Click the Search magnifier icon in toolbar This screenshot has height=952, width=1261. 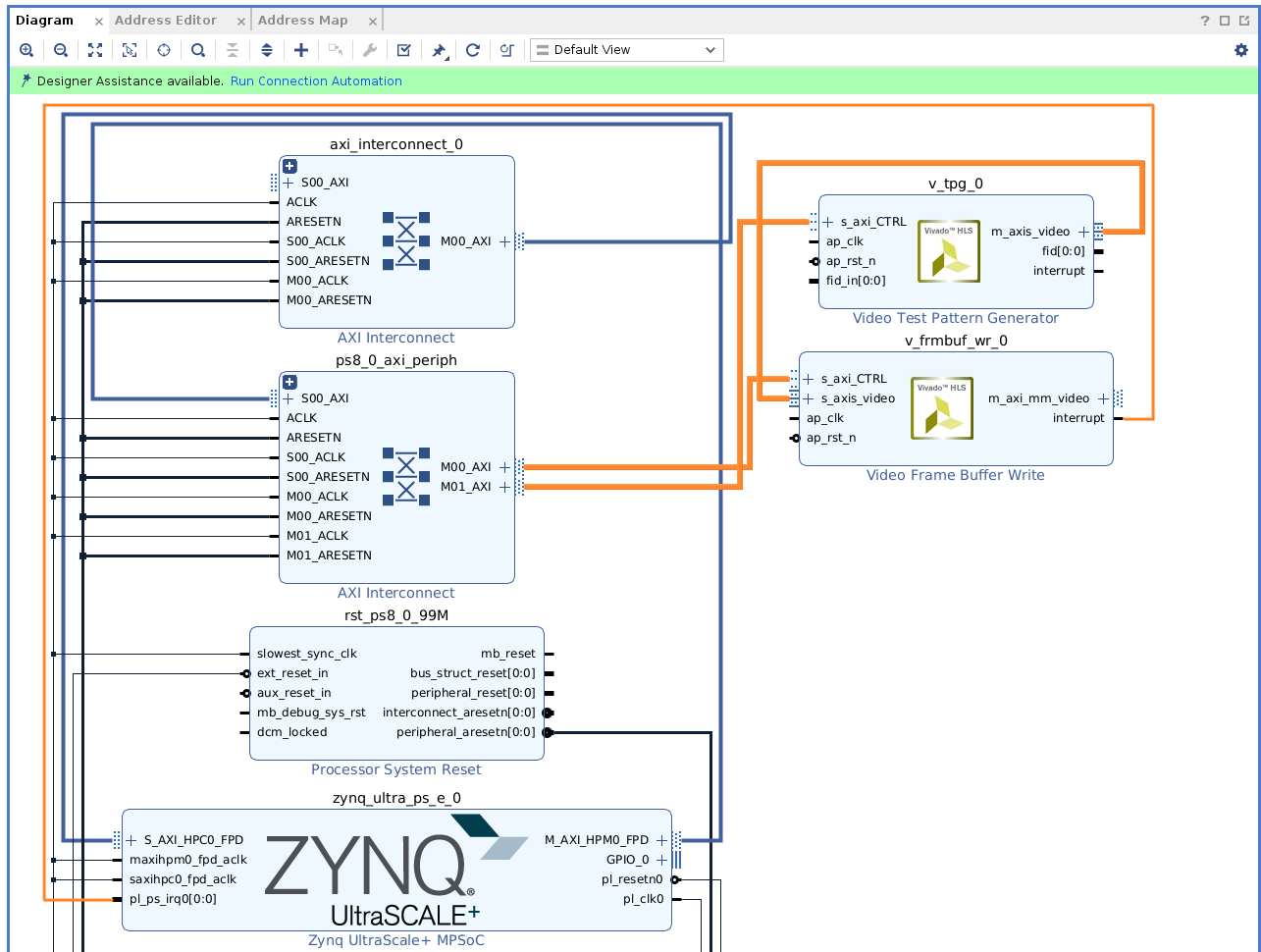coord(198,50)
